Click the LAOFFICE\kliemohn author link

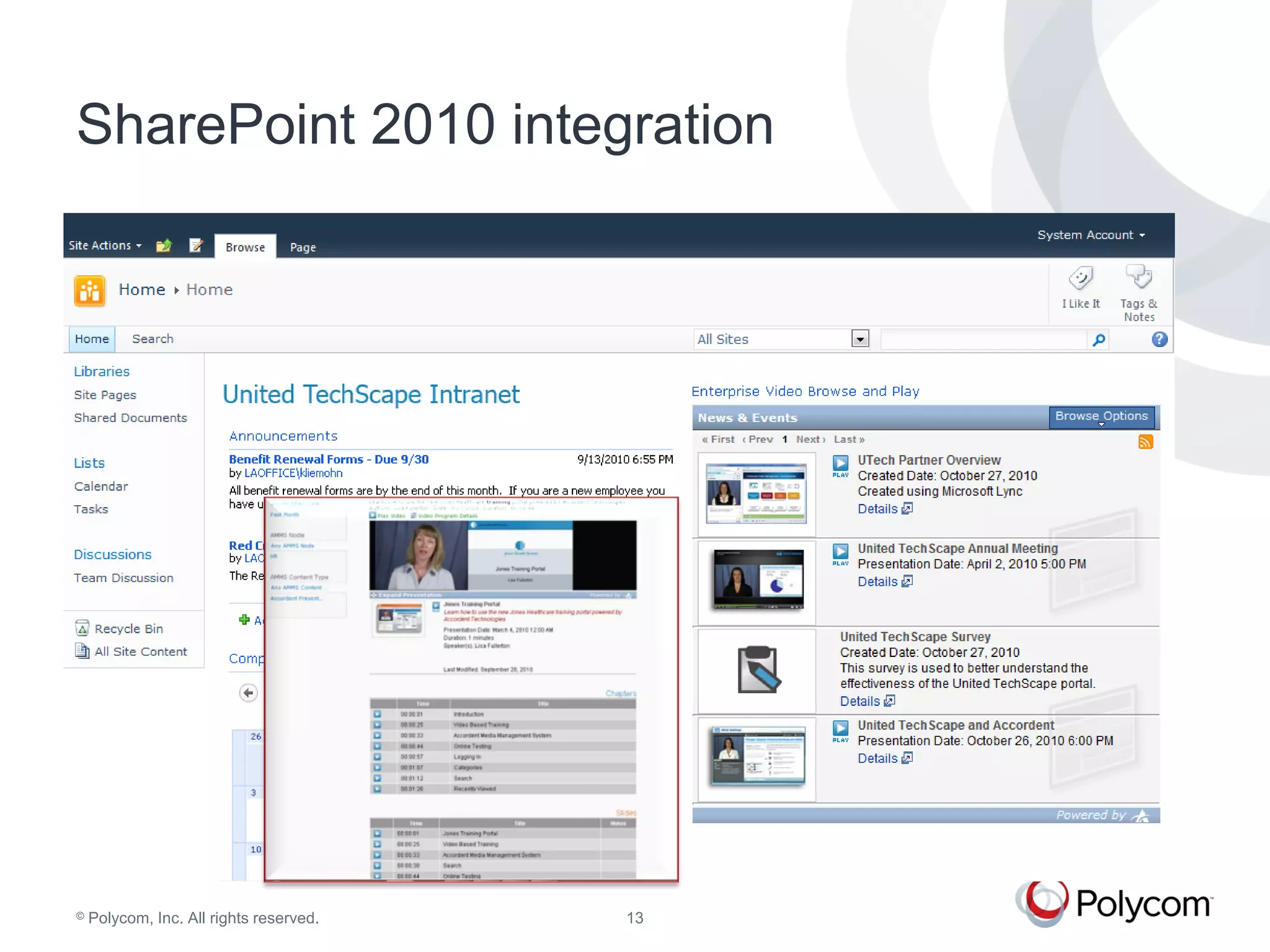[293, 474]
